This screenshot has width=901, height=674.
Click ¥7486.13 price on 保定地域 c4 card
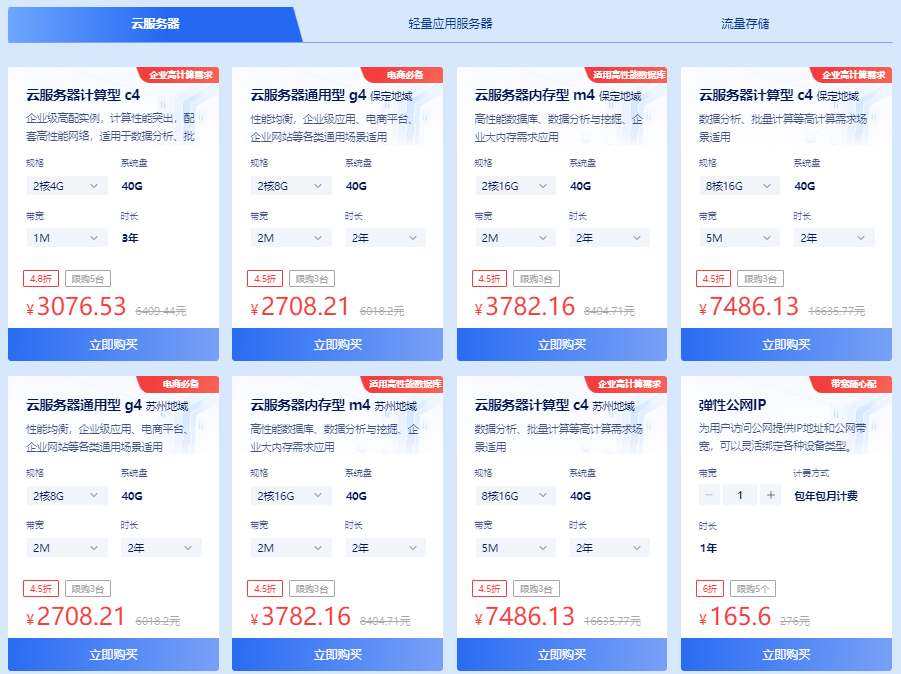point(749,307)
